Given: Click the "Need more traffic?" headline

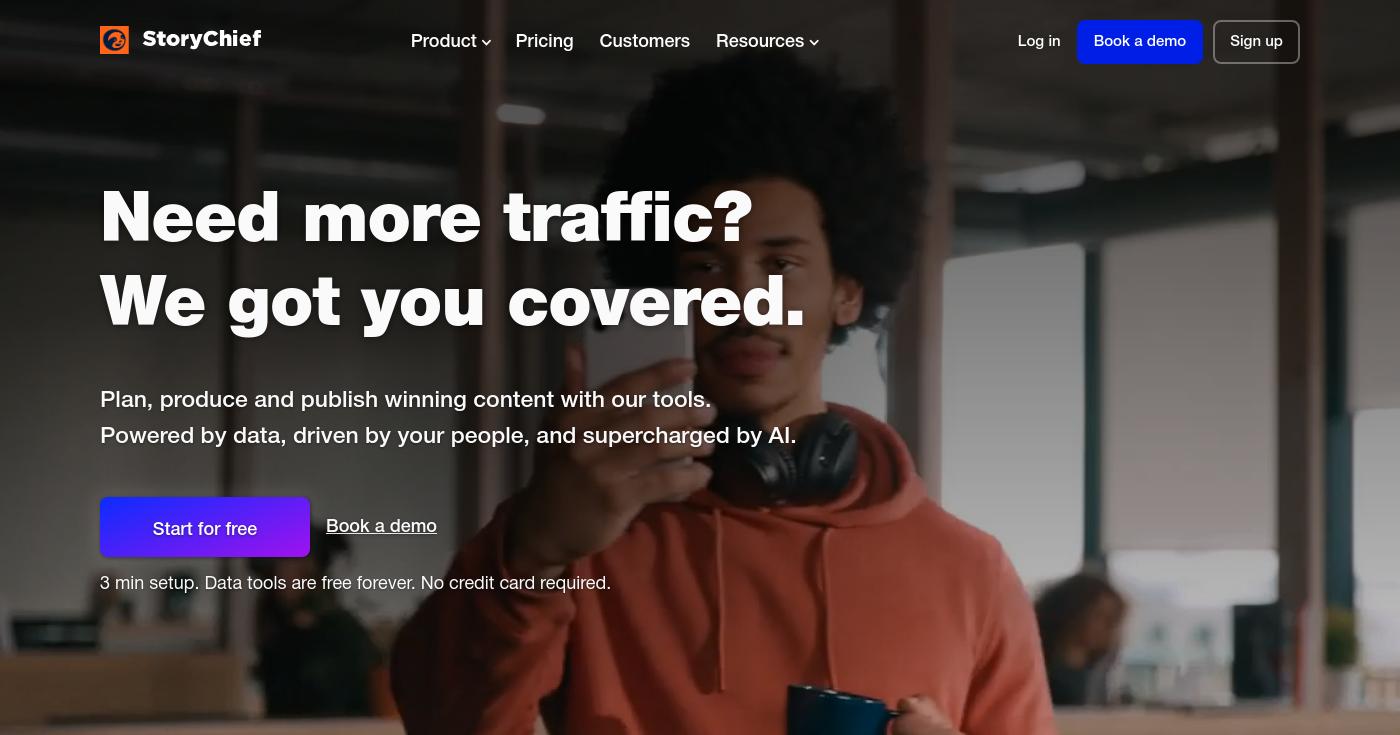Looking at the screenshot, I should coord(427,217).
